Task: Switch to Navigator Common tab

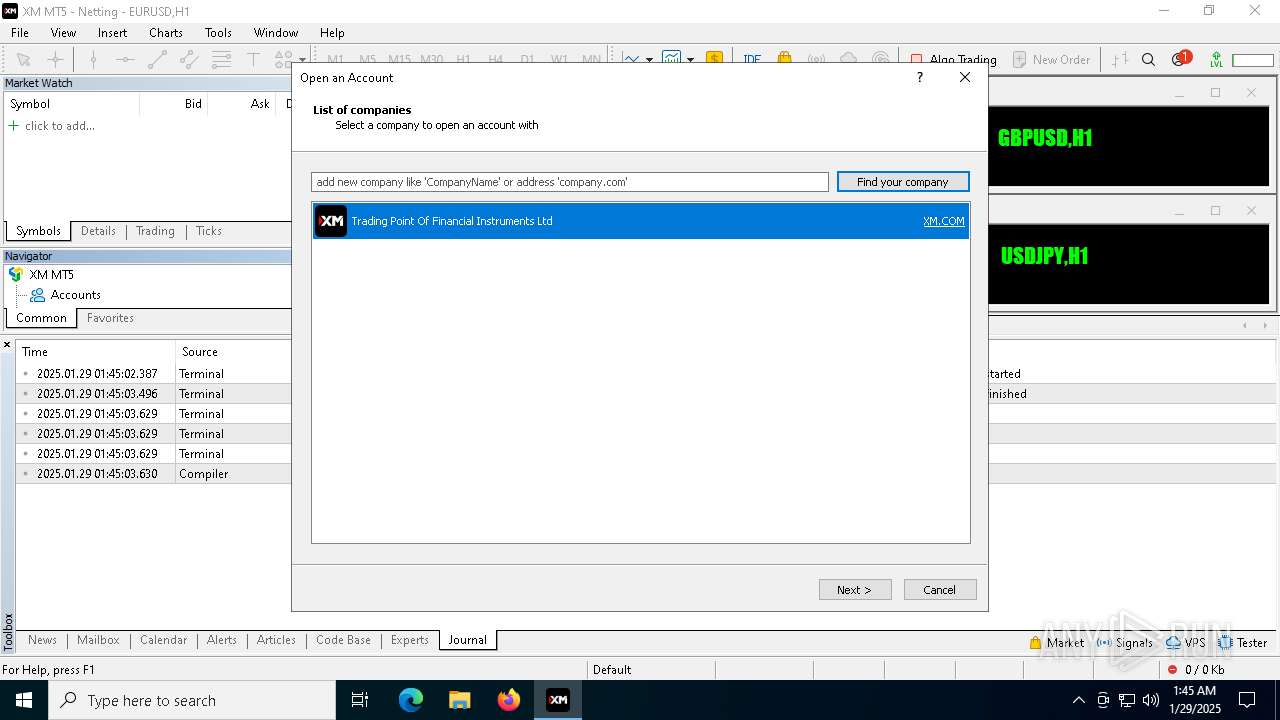Action: click(41, 318)
